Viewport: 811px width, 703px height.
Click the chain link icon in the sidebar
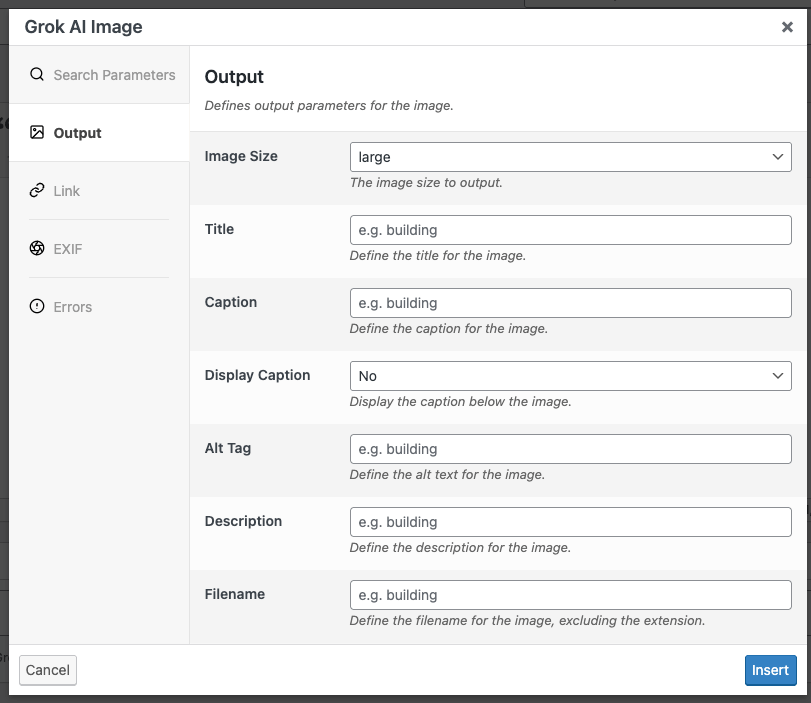coord(37,190)
